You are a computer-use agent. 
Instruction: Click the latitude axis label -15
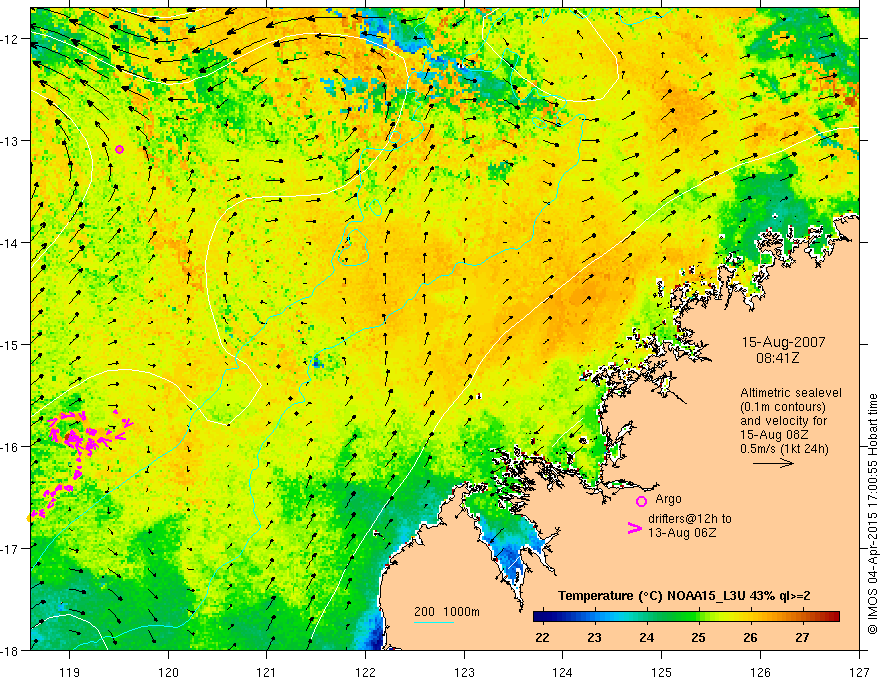11,344
